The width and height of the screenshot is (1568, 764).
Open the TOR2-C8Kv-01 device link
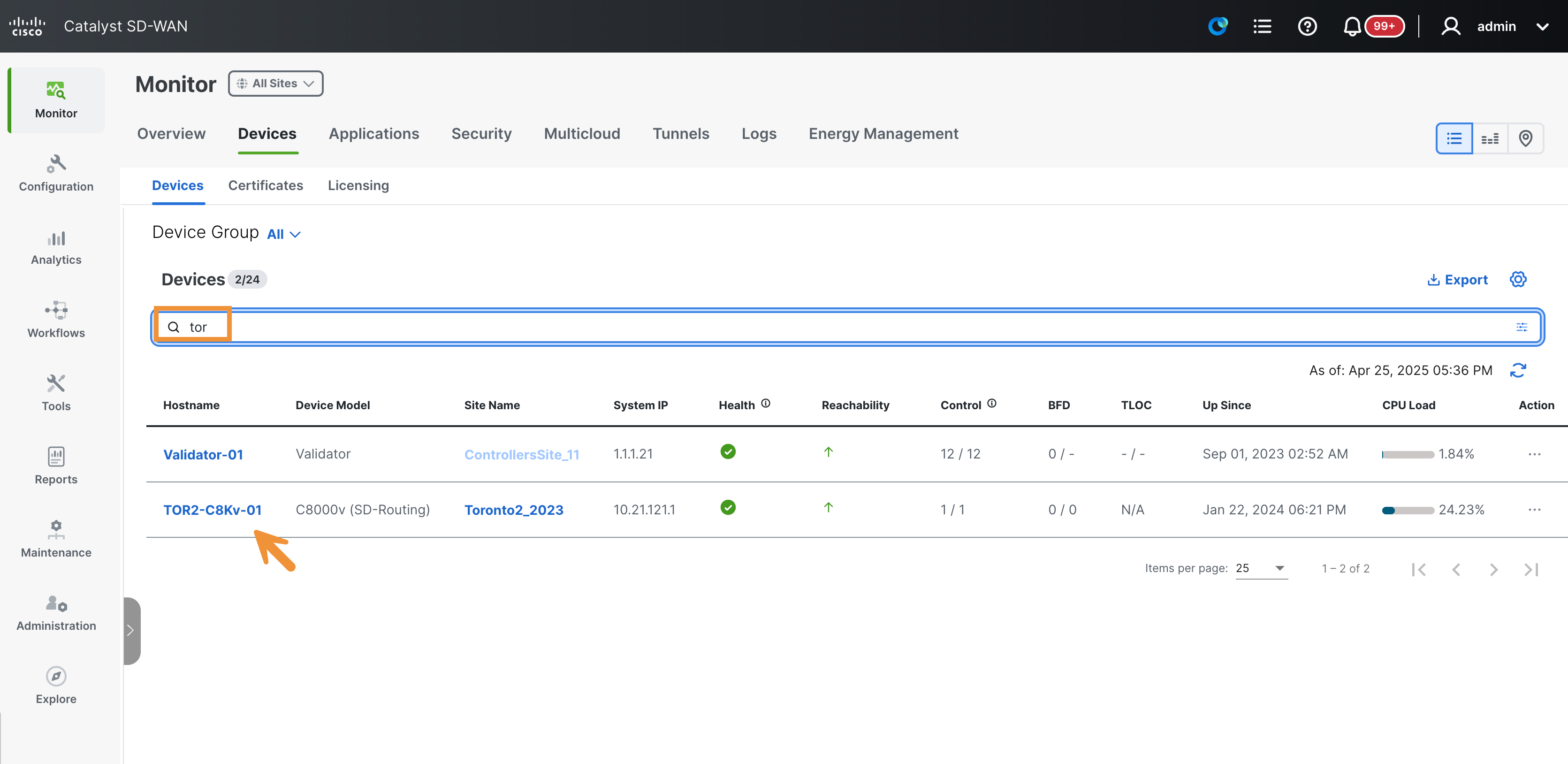[212, 510]
